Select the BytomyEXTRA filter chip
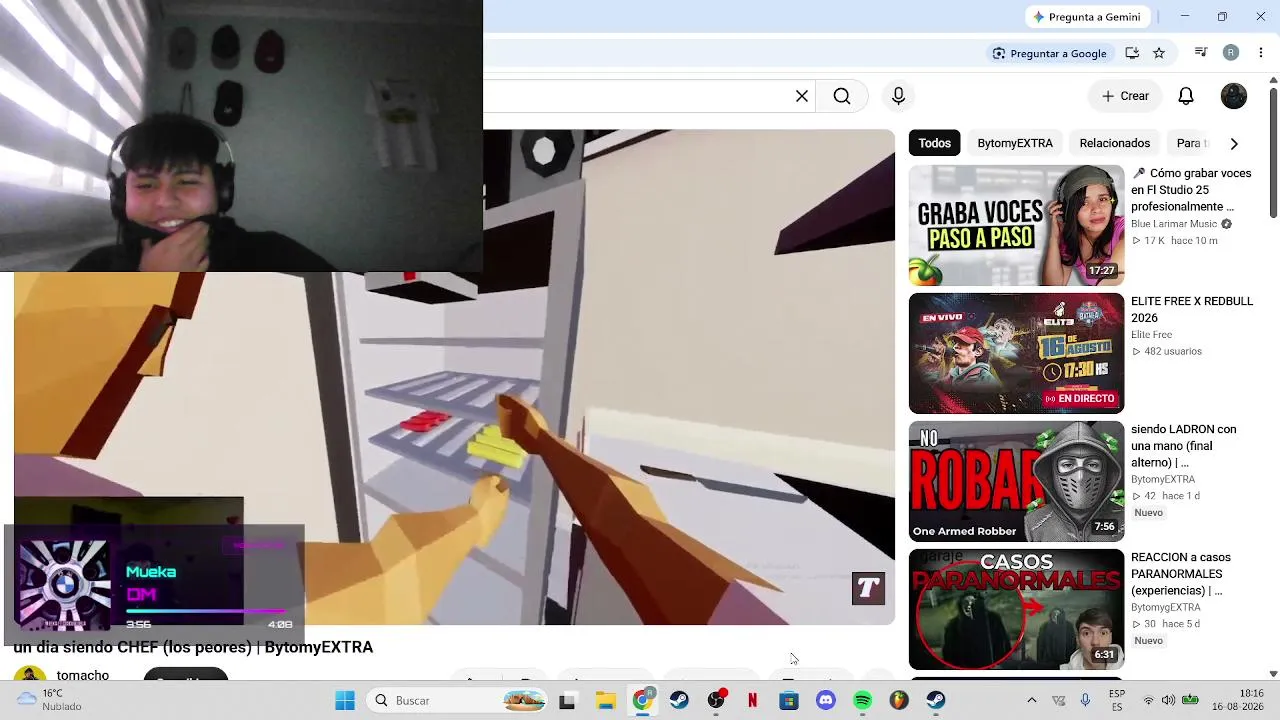Image resolution: width=1280 pixels, height=720 pixels. pyautogui.click(x=1015, y=143)
